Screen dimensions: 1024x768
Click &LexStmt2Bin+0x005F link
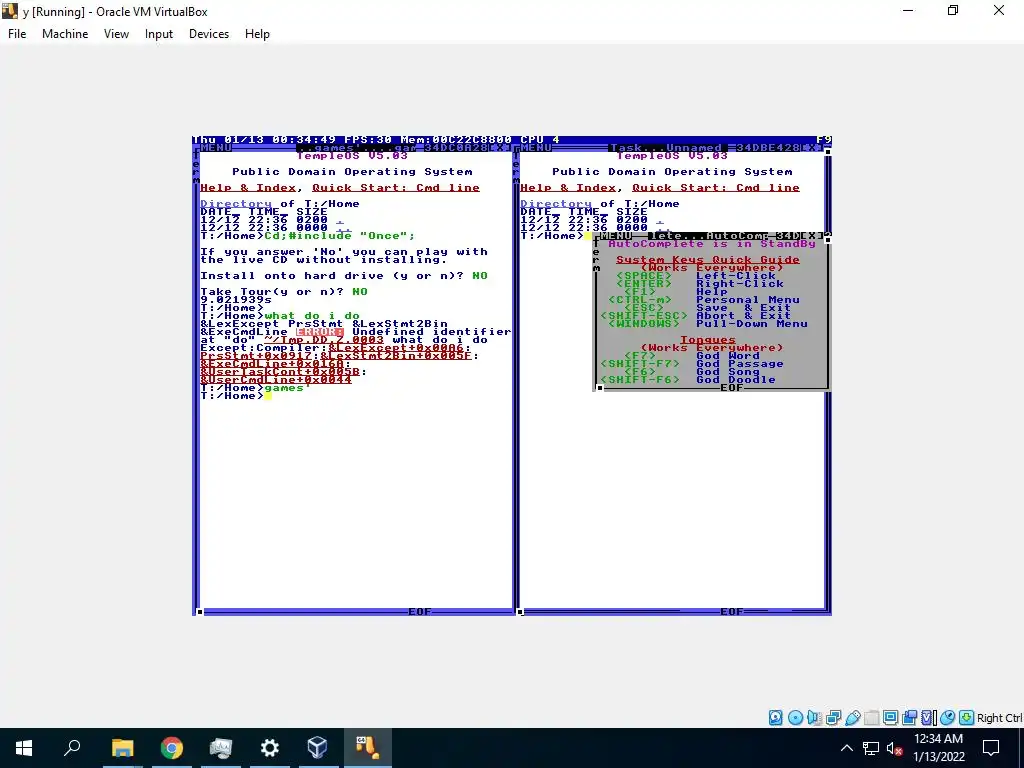pyautogui.click(x=396, y=355)
